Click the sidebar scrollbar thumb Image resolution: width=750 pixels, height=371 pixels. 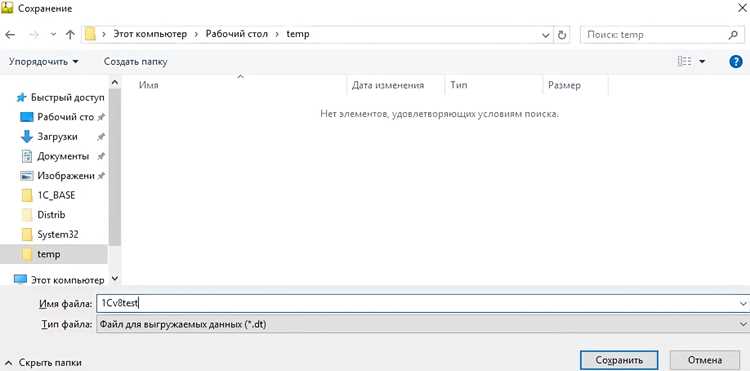tap(115, 167)
